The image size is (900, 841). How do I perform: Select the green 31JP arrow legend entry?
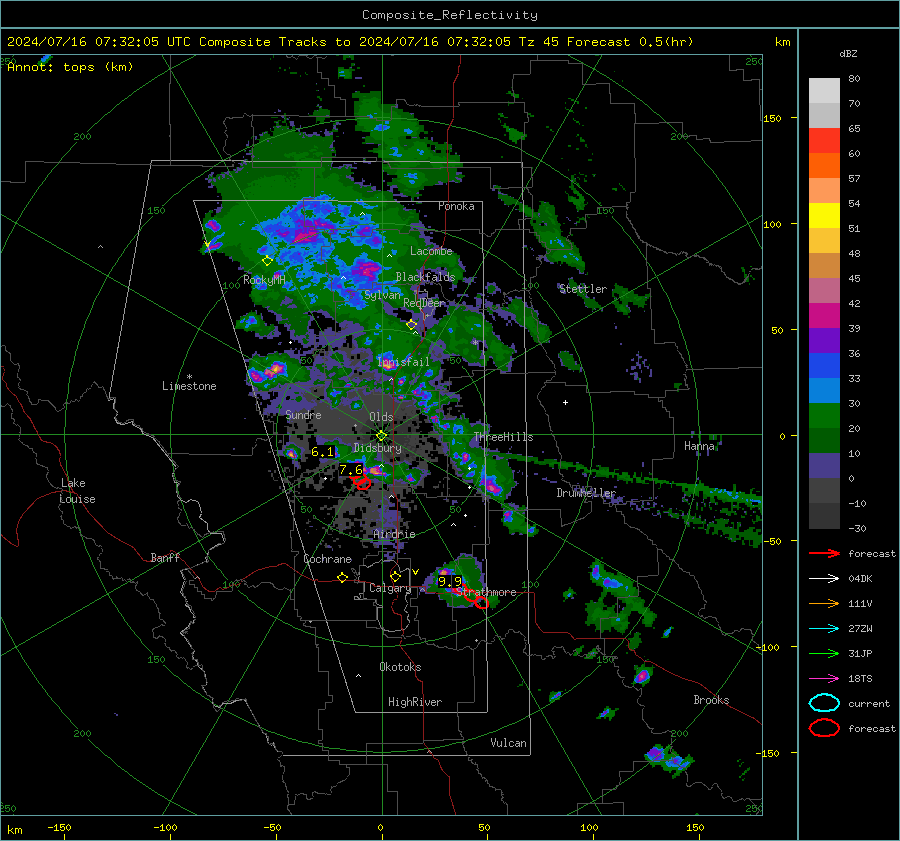pyautogui.click(x=824, y=653)
